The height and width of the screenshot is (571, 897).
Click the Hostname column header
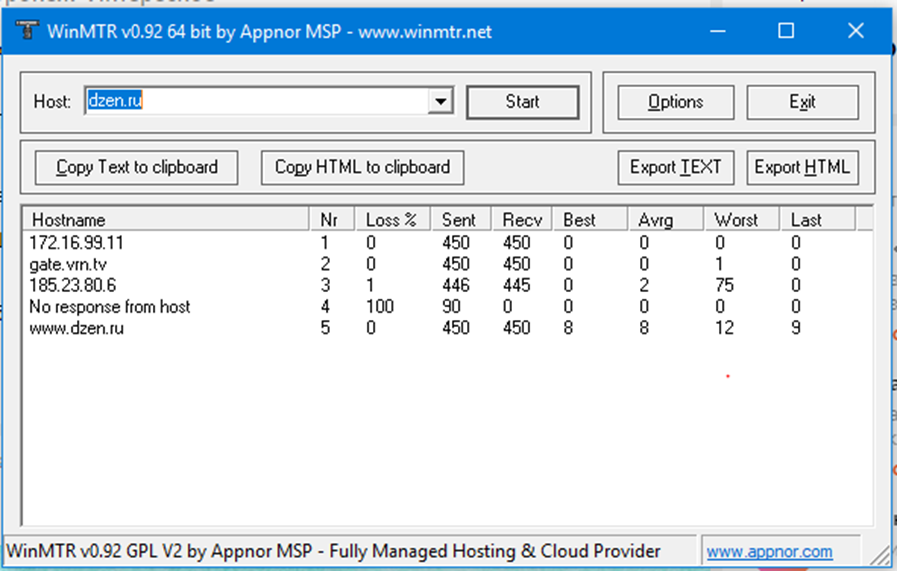(x=166, y=220)
